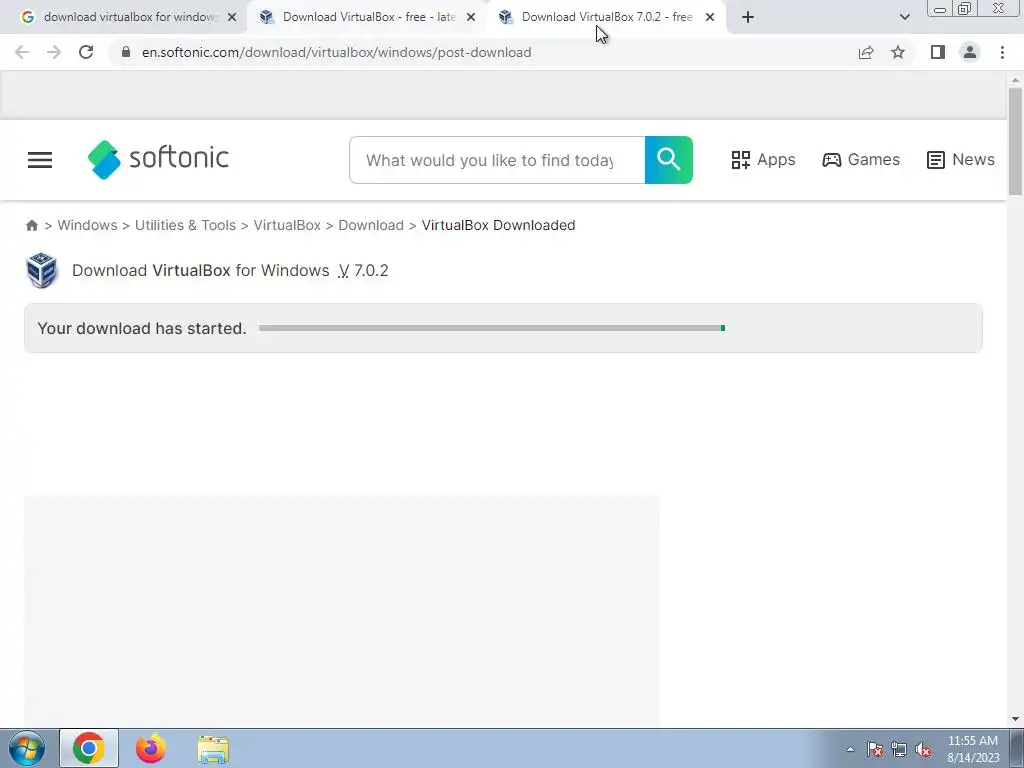Click the version 7.0.2 label

click(363, 270)
